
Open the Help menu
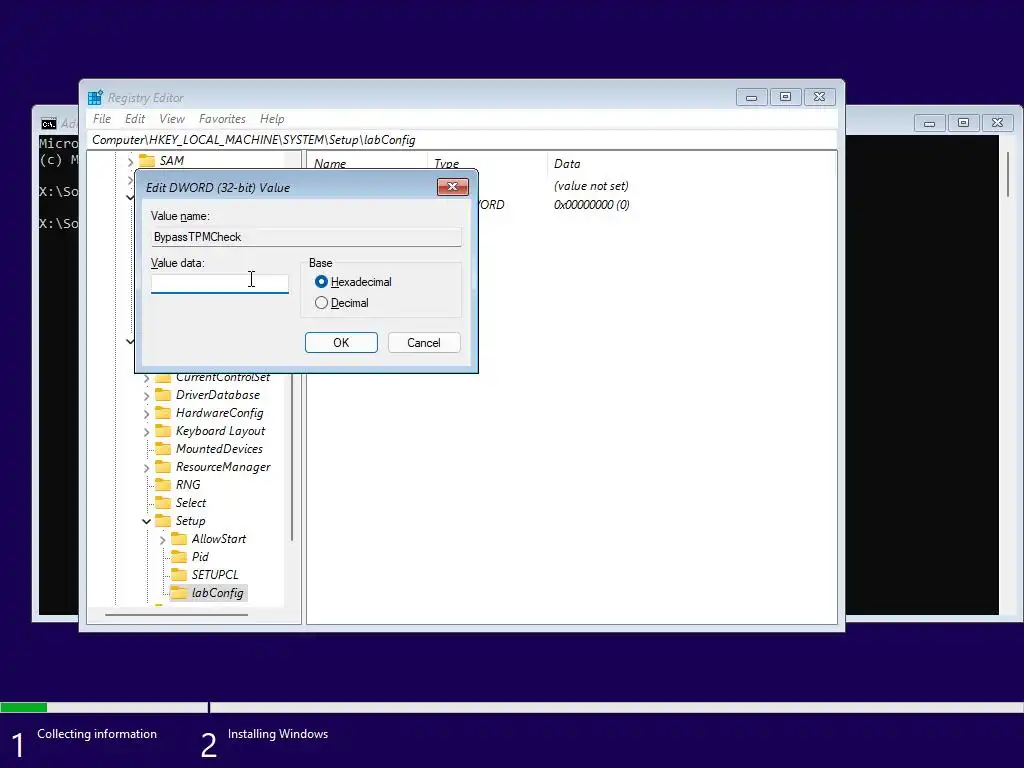point(272,119)
